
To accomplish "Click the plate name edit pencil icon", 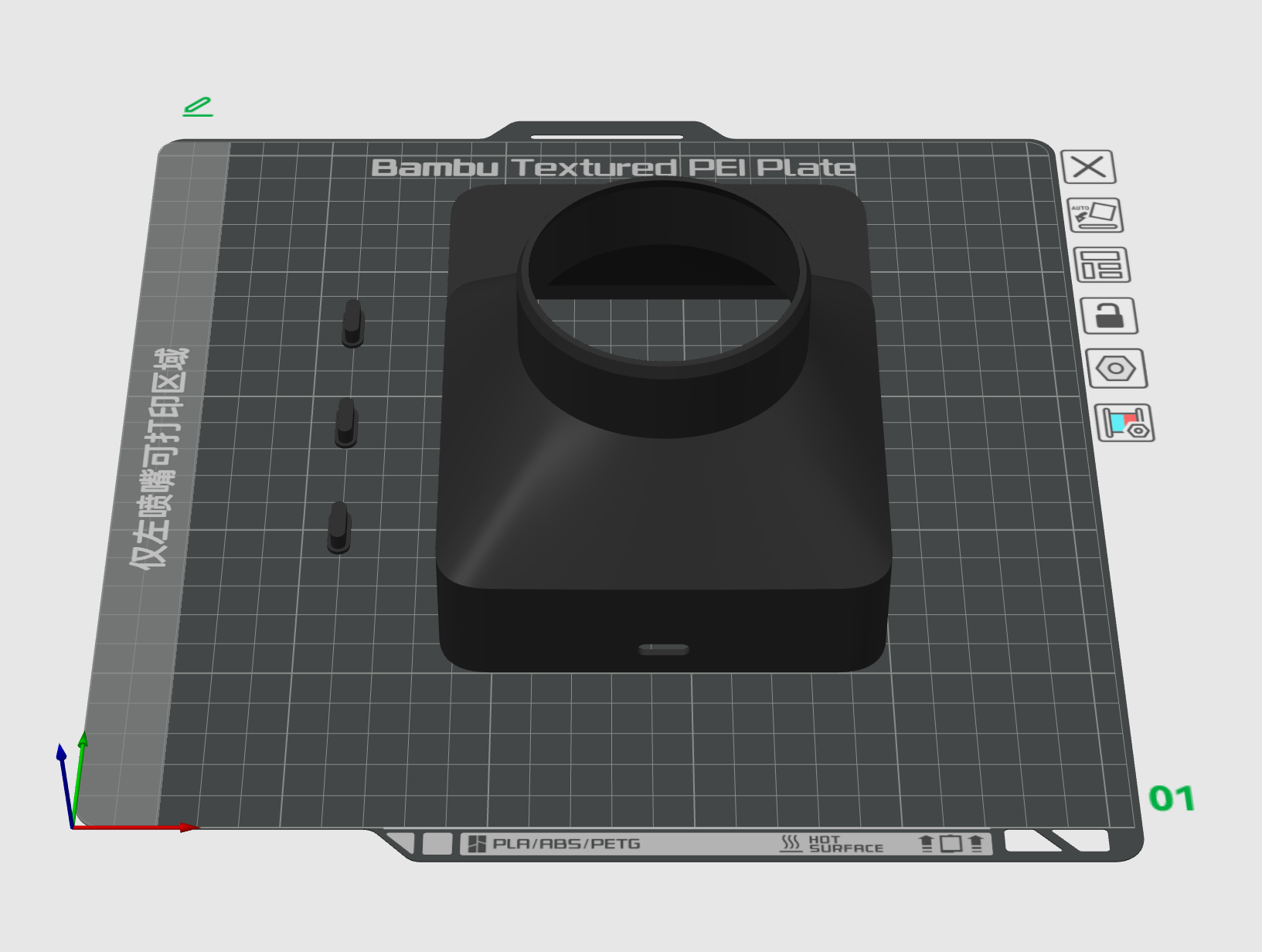I will coord(198,107).
